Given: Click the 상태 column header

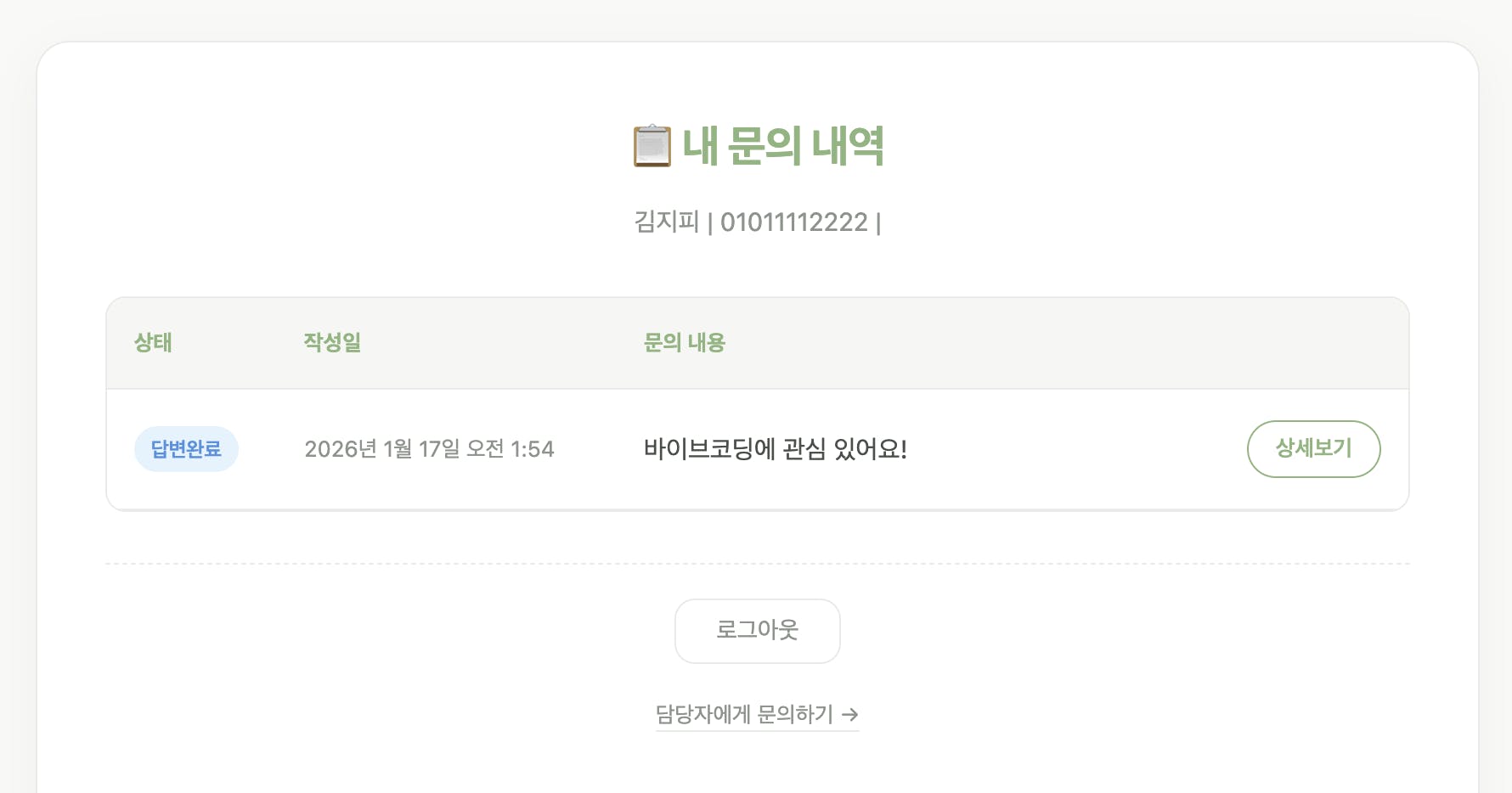Looking at the screenshot, I should tap(153, 343).
